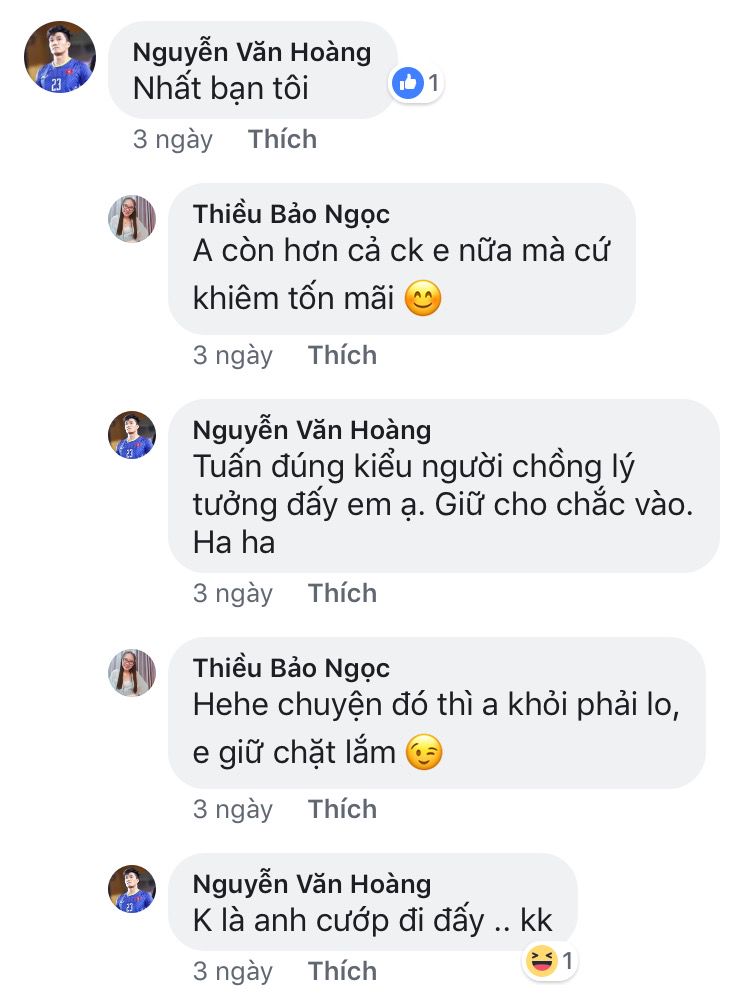Screen dimensions: 750x1002
Task: Open the avatar beside the "A còn hơn cả" reply
Action: (132, 219)
